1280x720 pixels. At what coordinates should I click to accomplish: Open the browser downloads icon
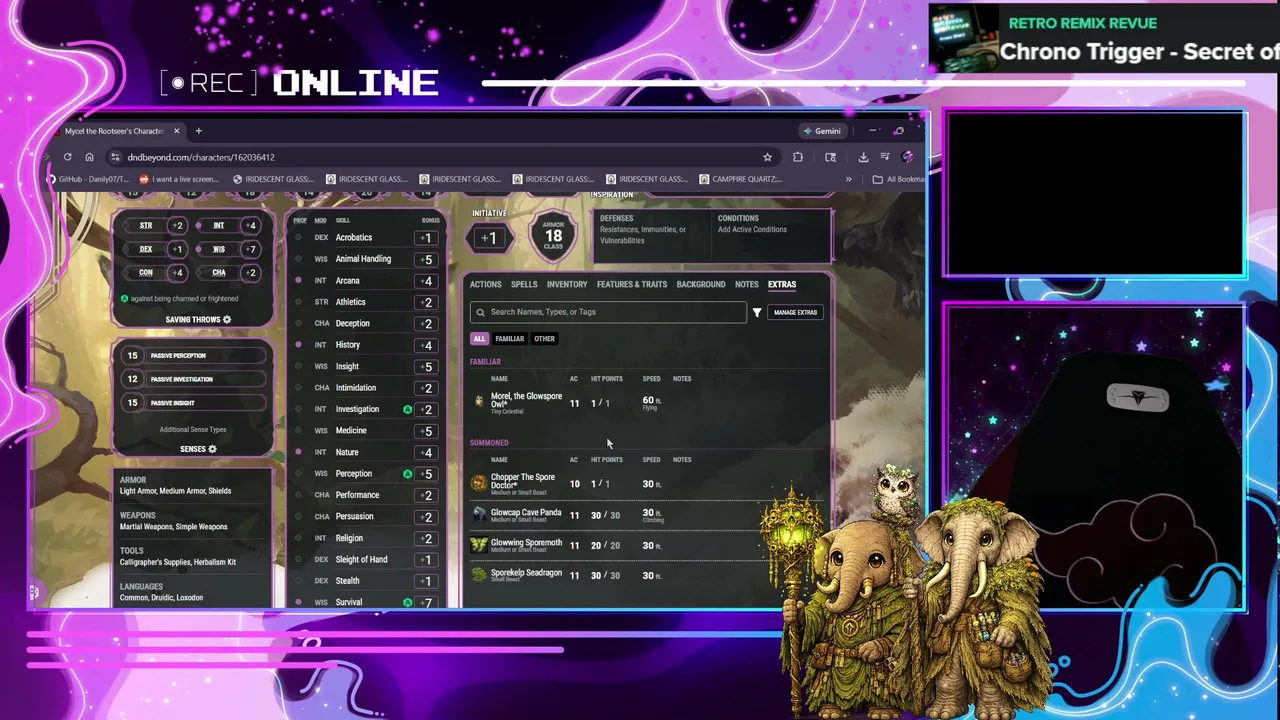863,157
